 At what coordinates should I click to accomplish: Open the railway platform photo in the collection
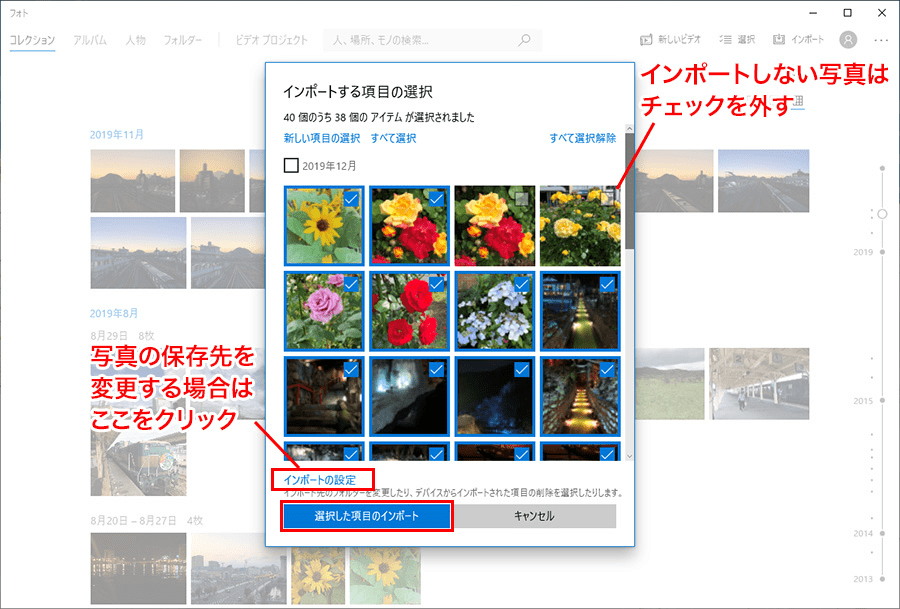pyautogui.click(x=759, y=383)
